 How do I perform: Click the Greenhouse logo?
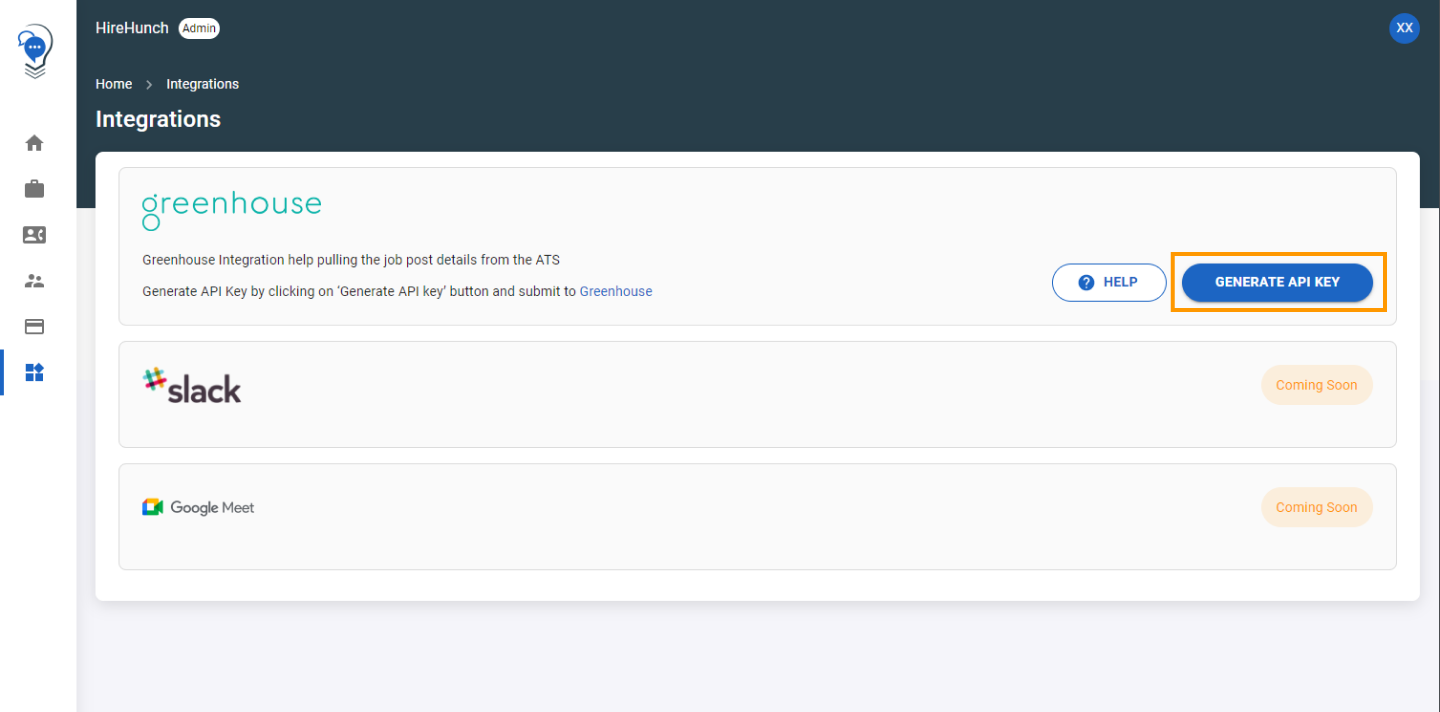pyautogui.click(x=231, y=209)
